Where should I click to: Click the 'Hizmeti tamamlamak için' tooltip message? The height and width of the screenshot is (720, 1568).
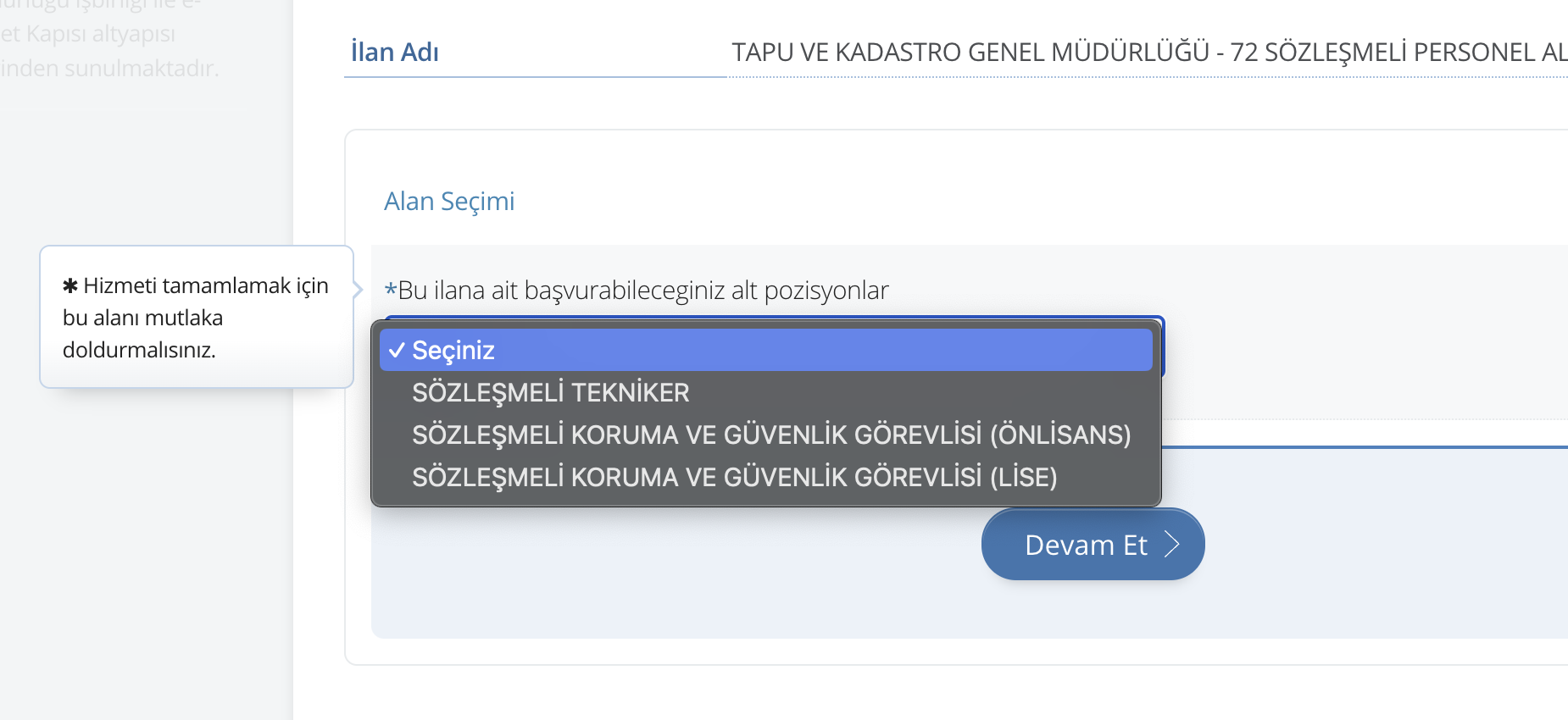tap(196, 317)
